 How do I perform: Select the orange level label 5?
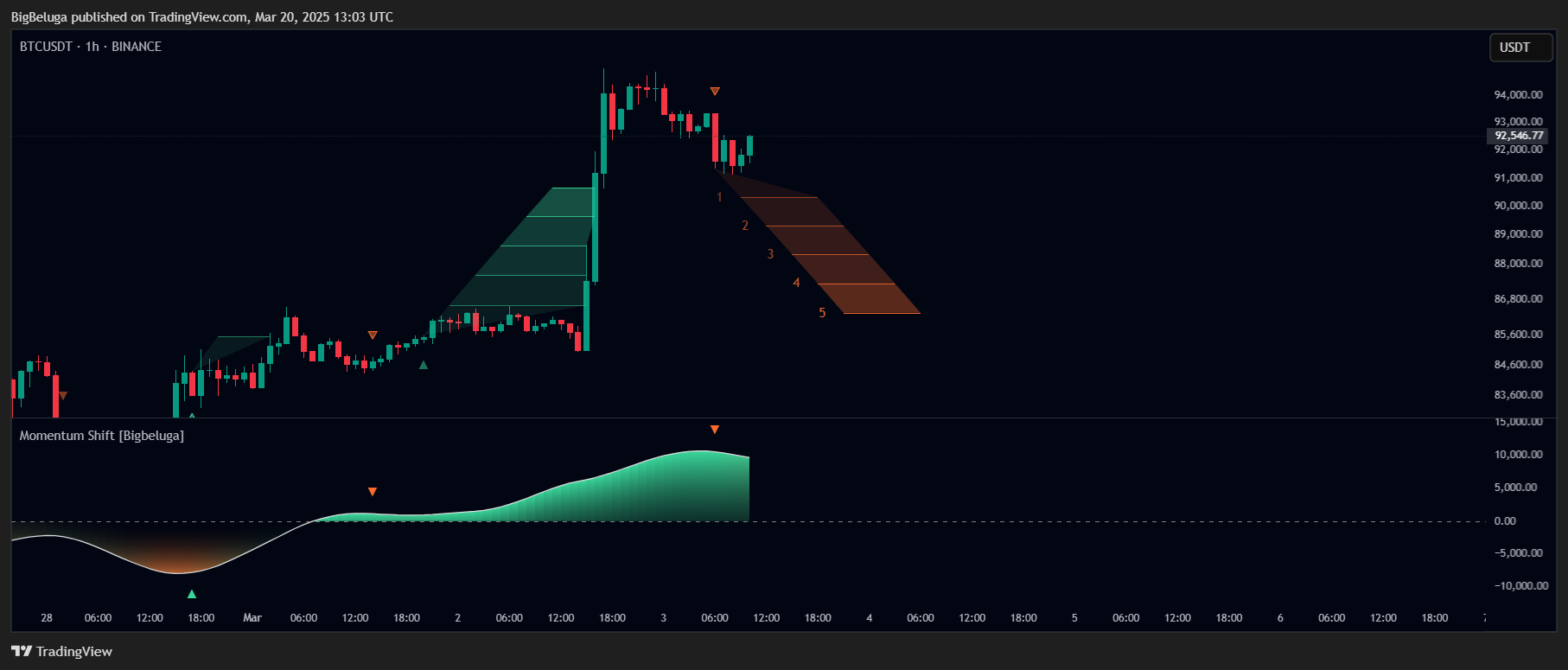[822, 313]
